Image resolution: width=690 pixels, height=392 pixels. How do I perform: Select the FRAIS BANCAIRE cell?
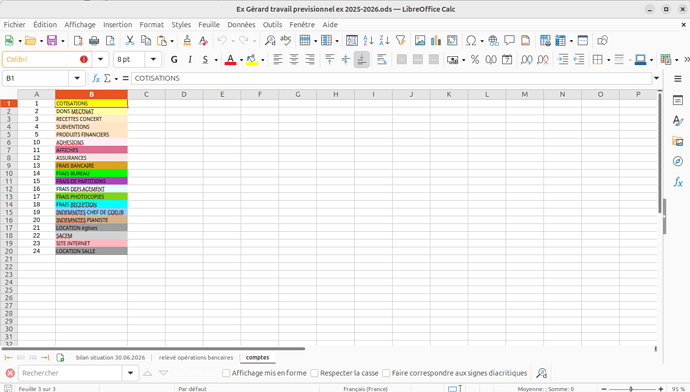click(x=92, y=165)
